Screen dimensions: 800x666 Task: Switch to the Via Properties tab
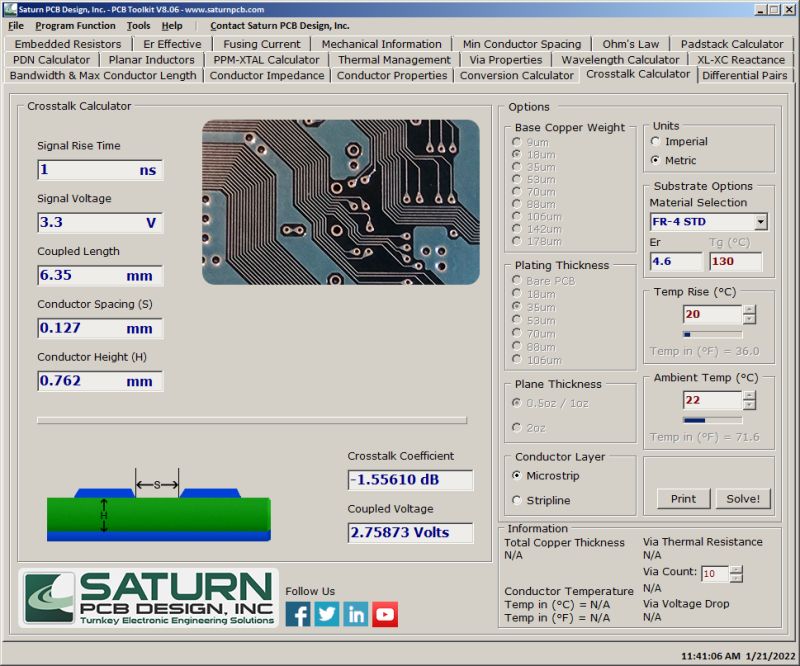pos(504,59)
